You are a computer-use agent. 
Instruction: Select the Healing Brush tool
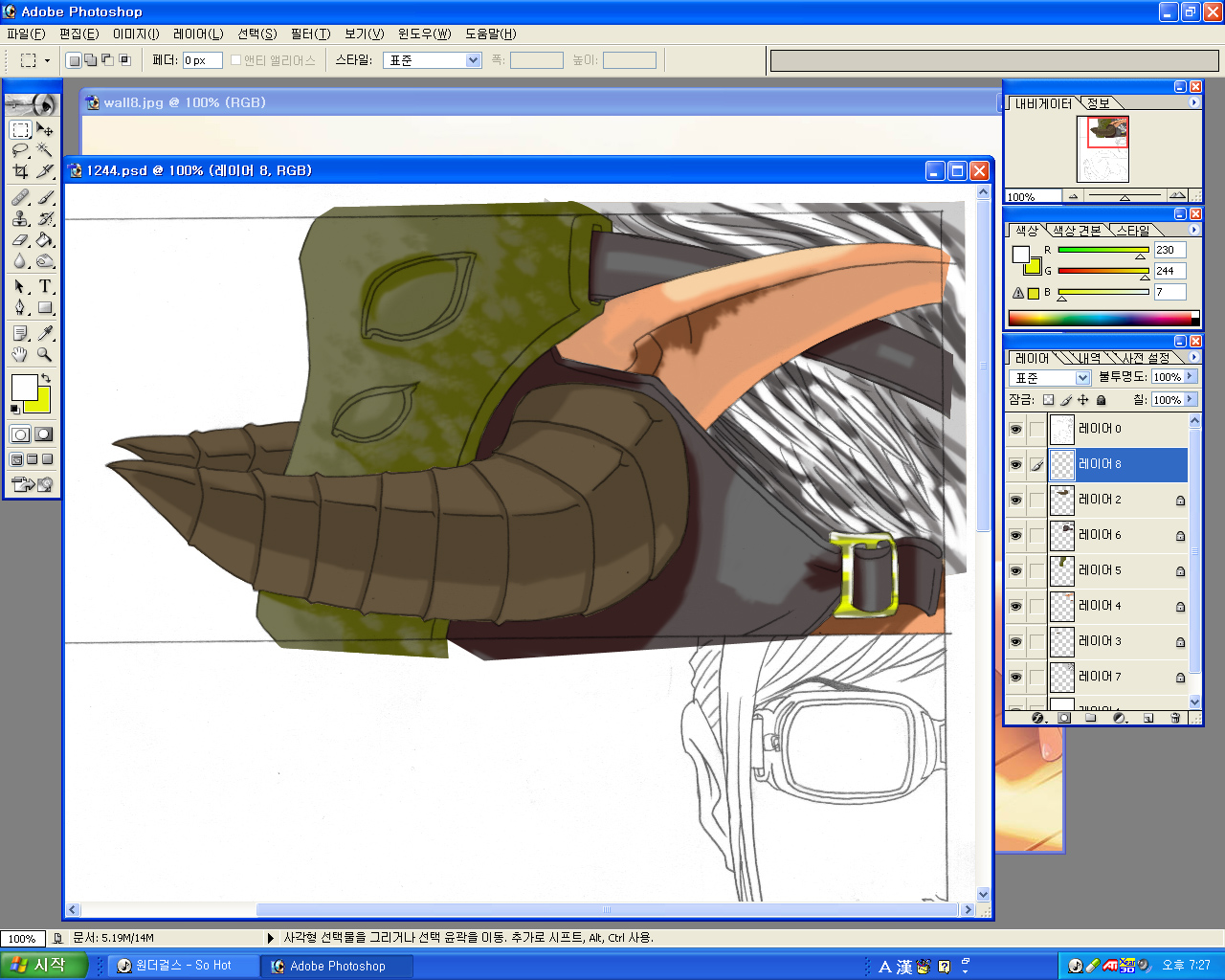[20, 197]
